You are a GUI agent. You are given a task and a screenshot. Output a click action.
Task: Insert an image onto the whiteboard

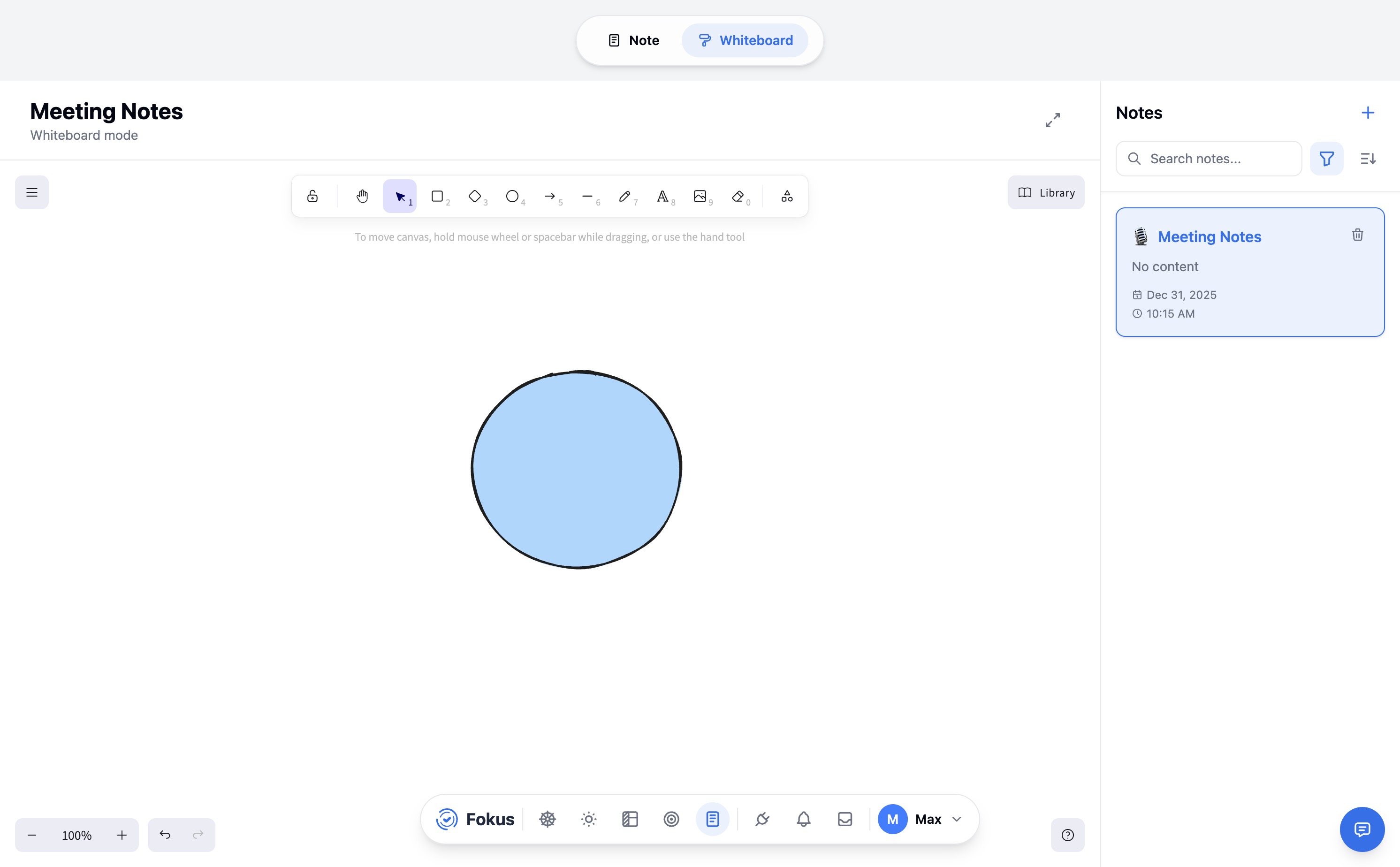tap(700, 196)
